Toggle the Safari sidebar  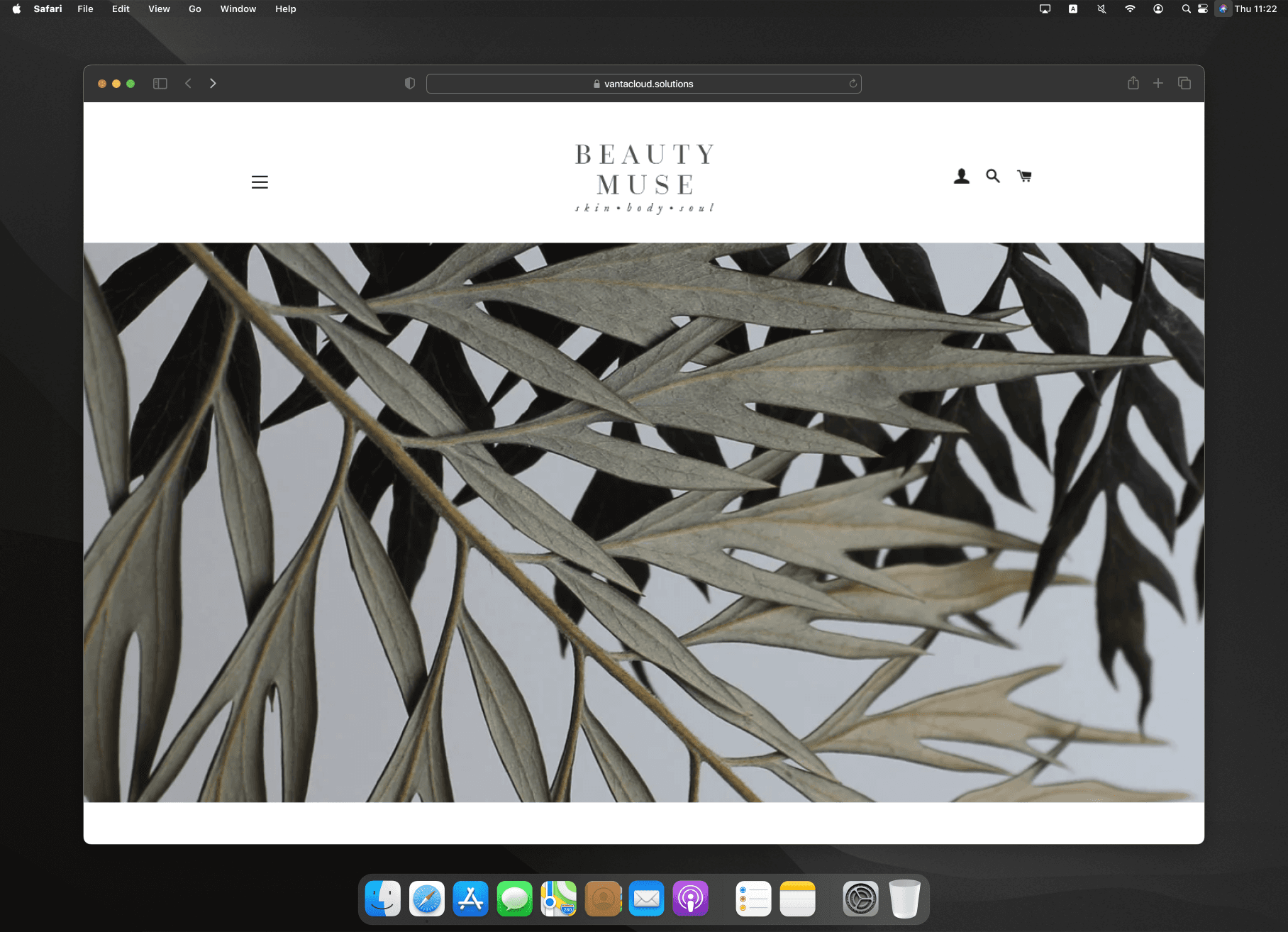pyautogui.click(x=160, y=84)
